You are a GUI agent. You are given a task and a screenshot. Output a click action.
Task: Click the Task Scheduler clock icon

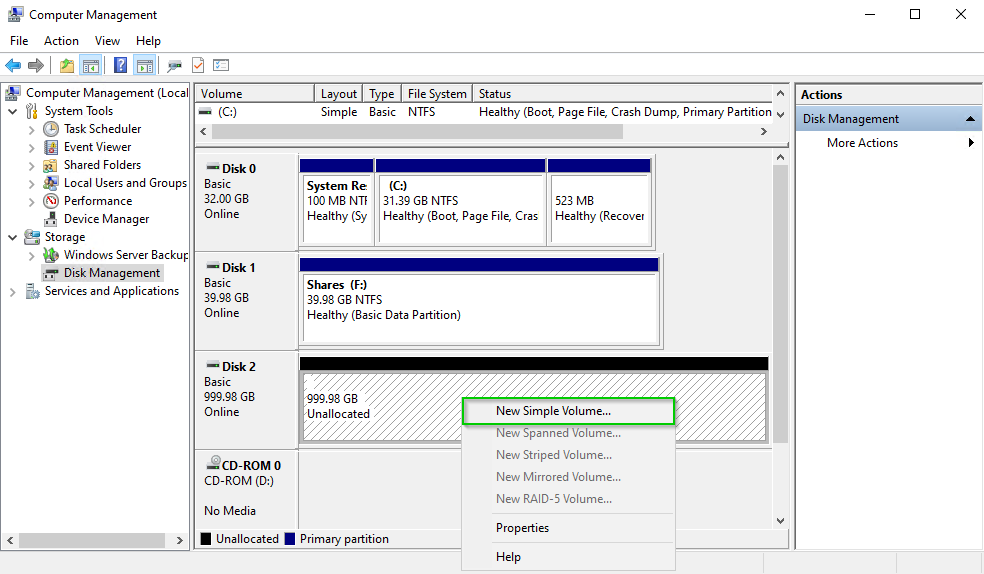52,129
